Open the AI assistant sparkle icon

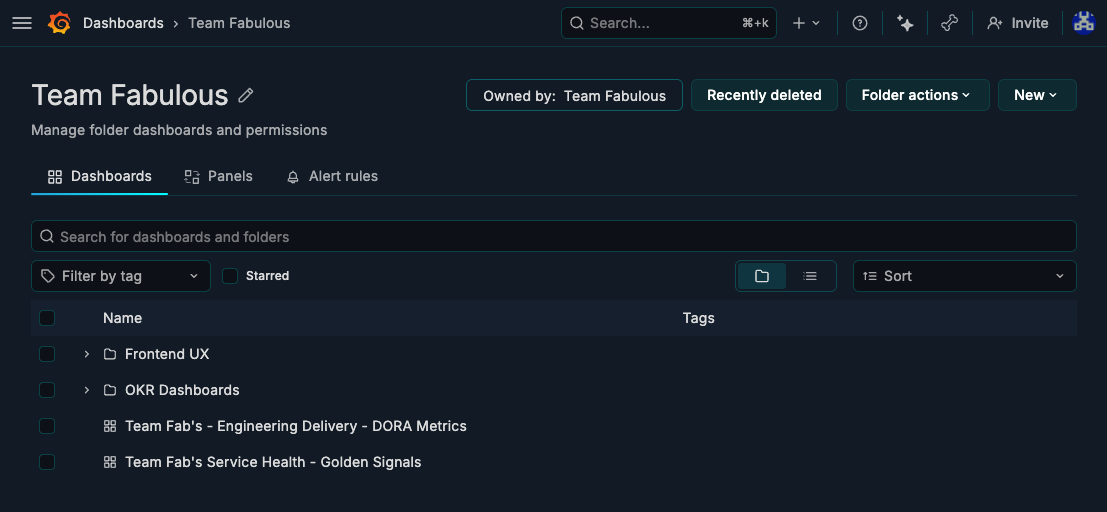(905, 23)
